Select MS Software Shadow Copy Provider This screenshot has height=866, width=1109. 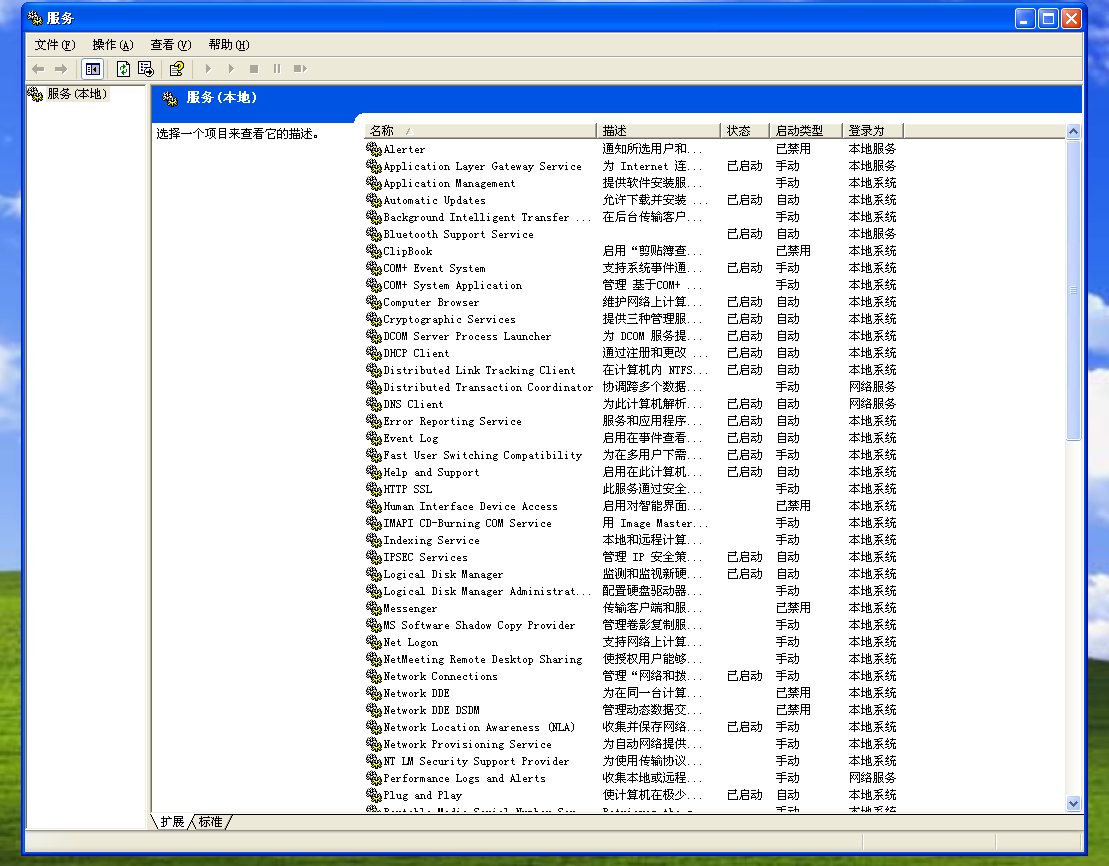tap(480, 625)
